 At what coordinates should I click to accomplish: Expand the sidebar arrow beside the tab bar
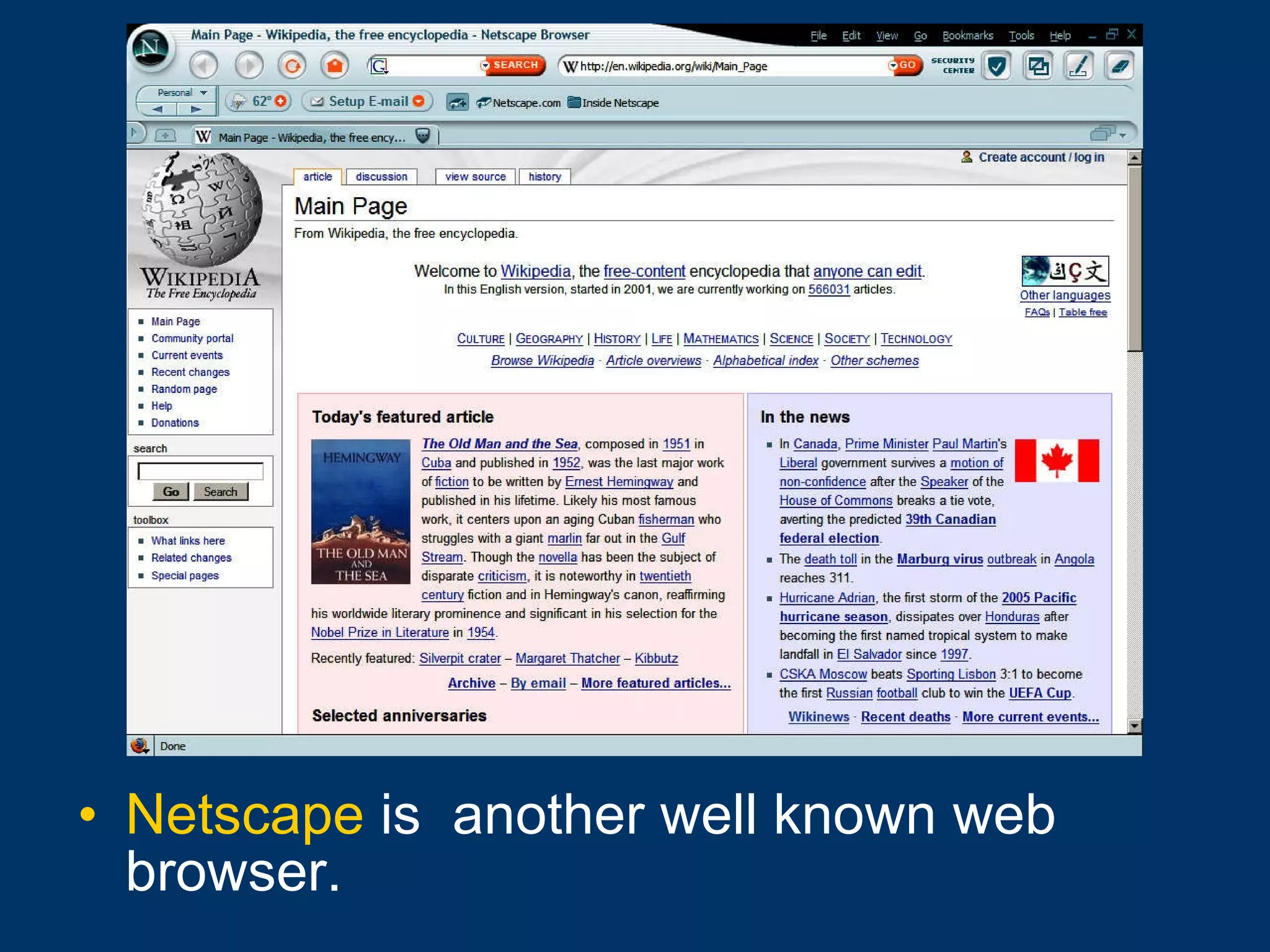point(133,133)
